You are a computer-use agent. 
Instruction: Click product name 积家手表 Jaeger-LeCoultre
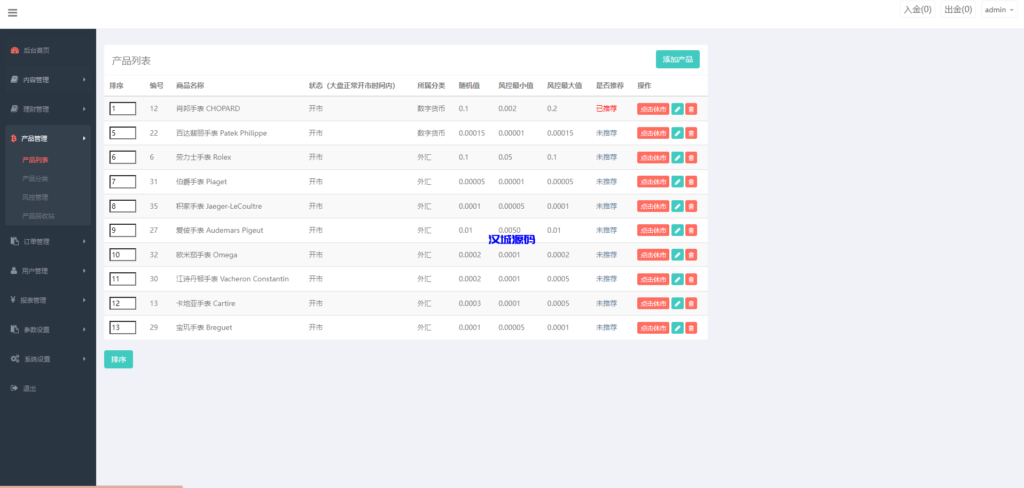(219, 206)
